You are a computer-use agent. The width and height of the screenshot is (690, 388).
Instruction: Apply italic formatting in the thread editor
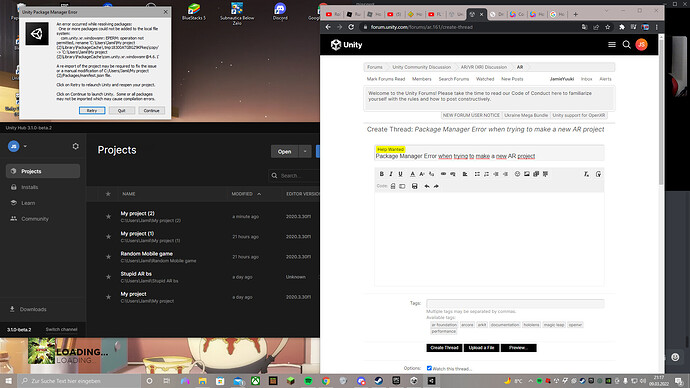coord(391,174)
